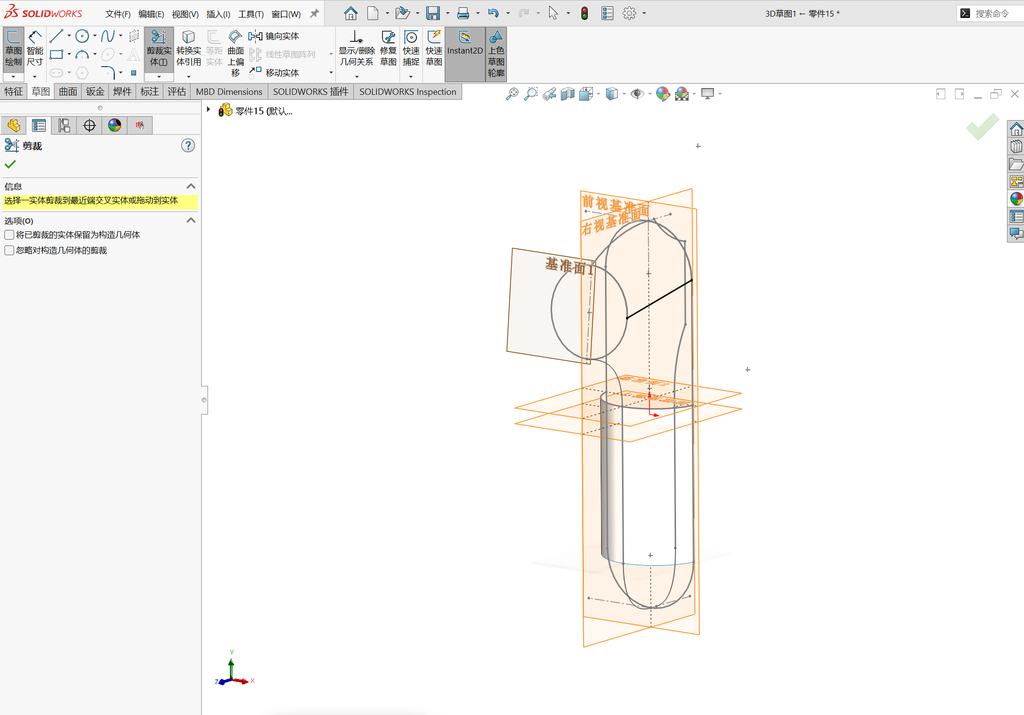Expand the 零件15 flyout tree

[x=208, y=110]
